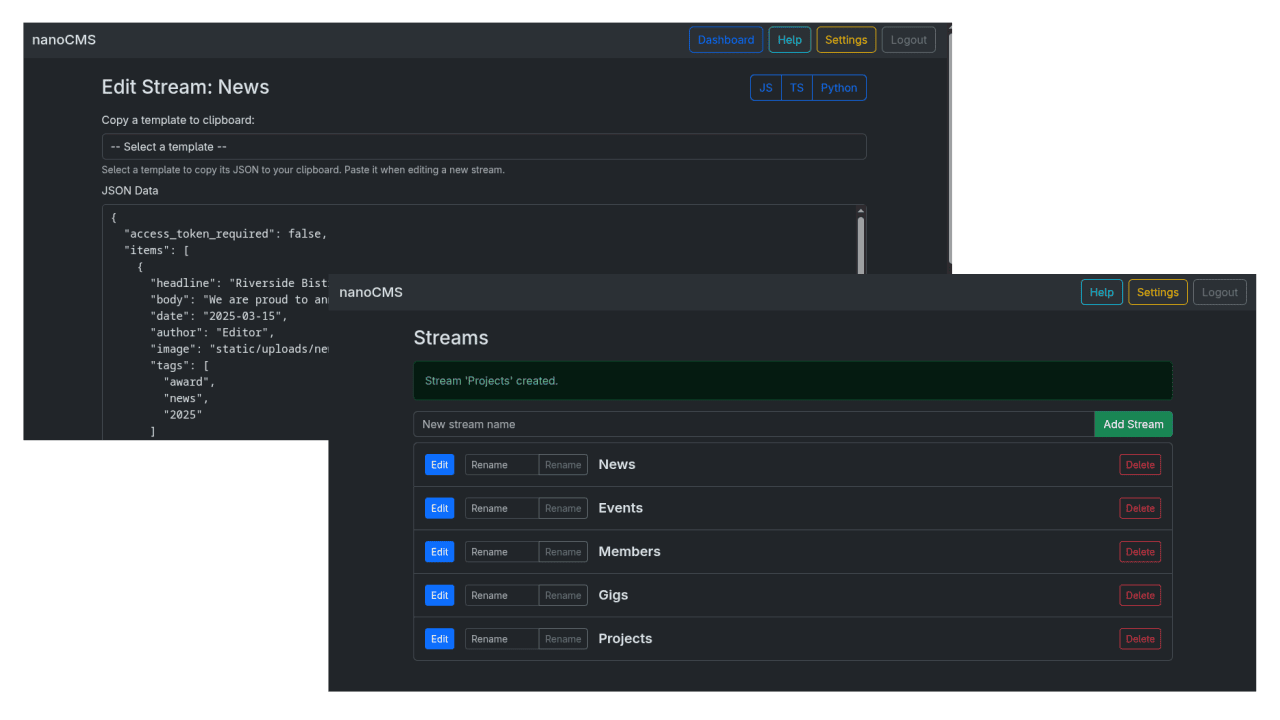Delete the Gigs stream
Screen dimensions: 1280x720
(x=1140, y=595)
